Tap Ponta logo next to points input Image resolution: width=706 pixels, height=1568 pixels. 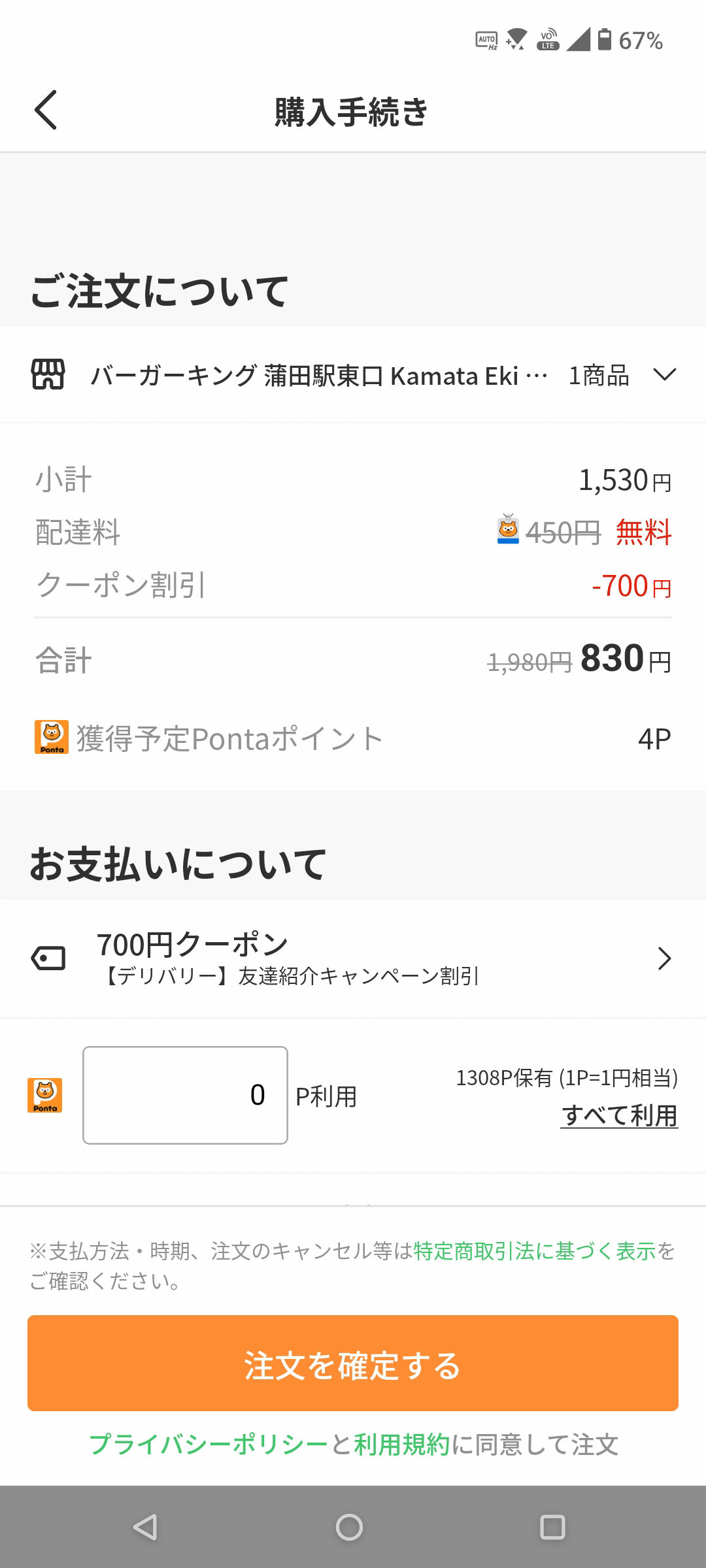pos(45,1095)
